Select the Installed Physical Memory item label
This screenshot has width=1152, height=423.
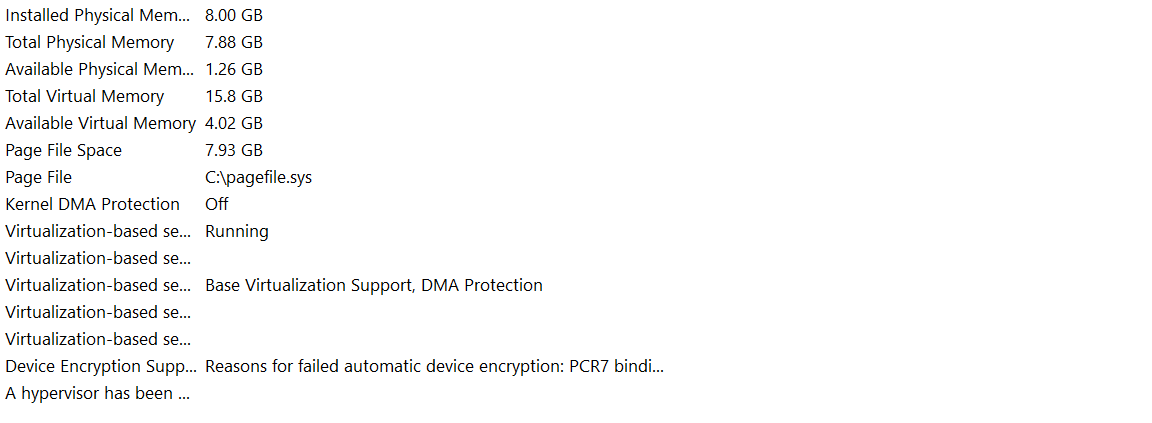click(x=99, y=15)
